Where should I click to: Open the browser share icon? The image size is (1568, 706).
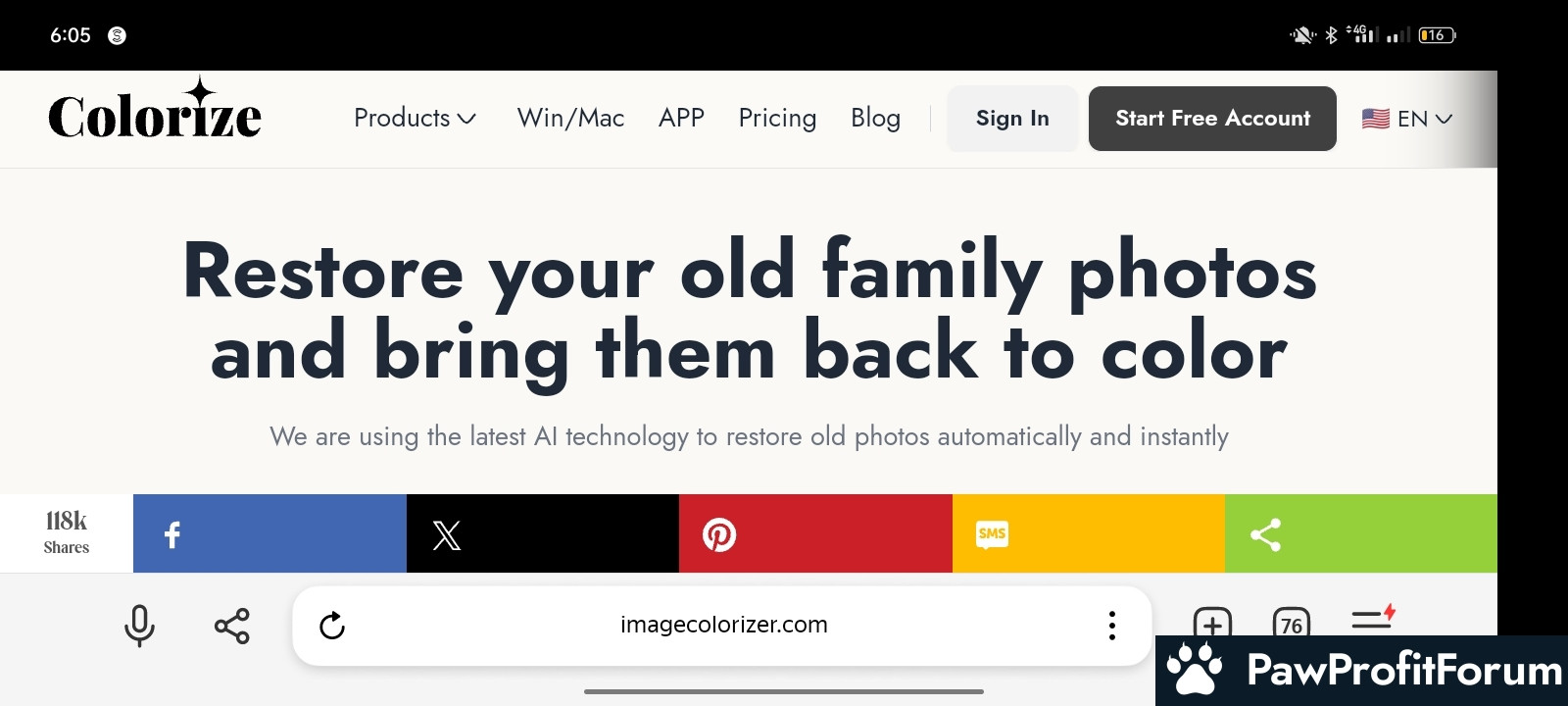coord(232,626)
